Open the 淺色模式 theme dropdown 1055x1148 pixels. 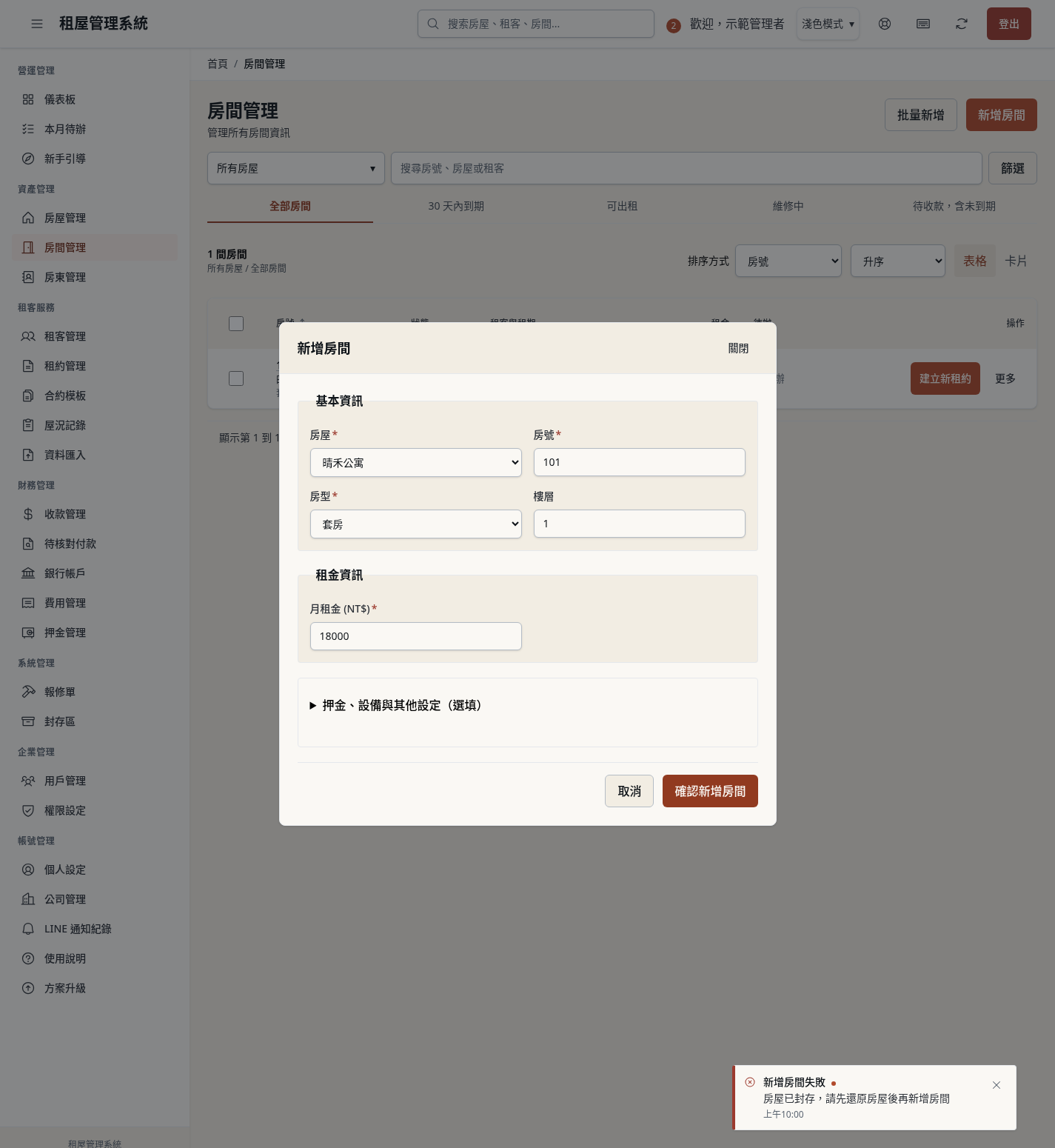click(828, 24)
